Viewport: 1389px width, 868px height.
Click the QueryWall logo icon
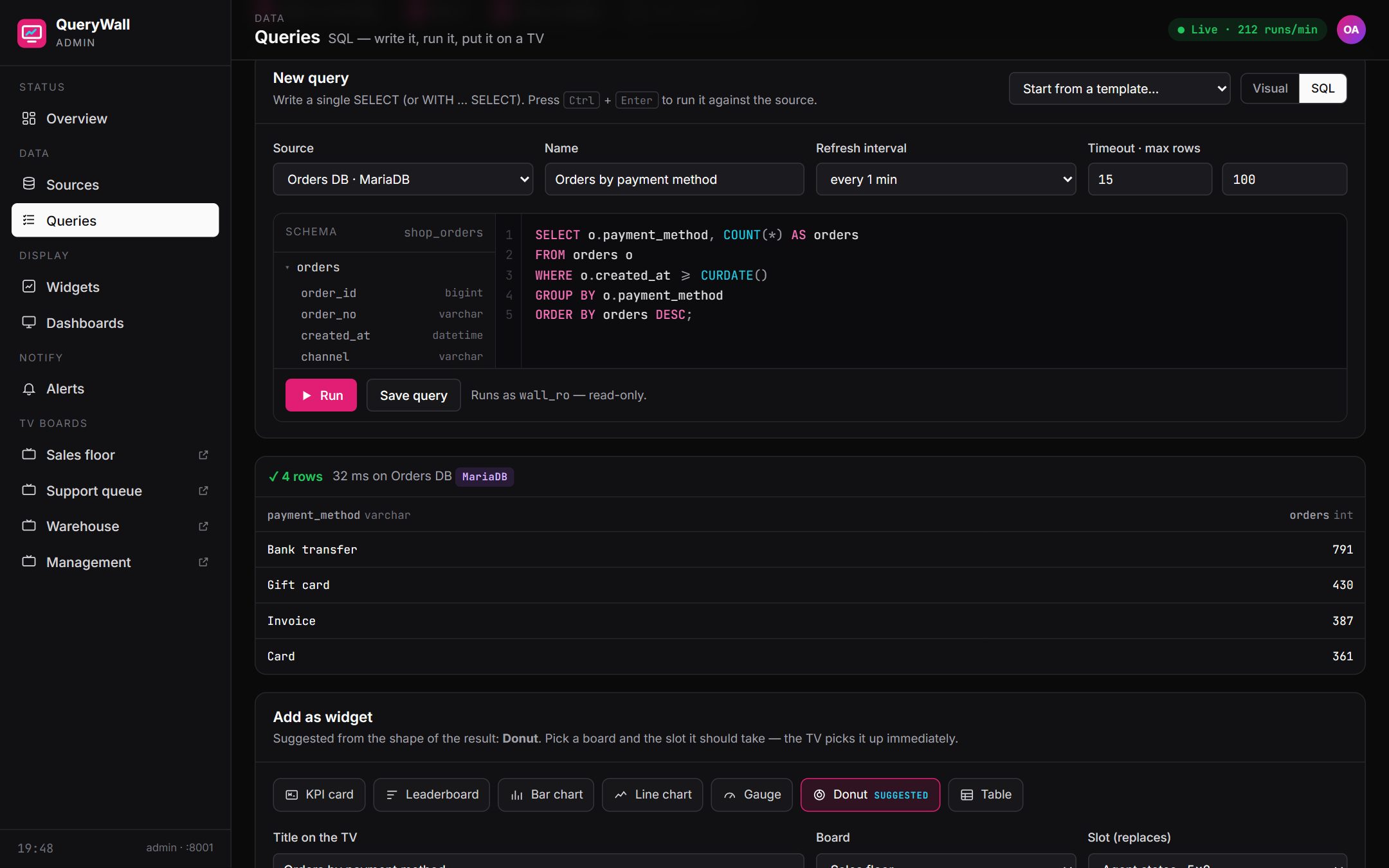32,32
